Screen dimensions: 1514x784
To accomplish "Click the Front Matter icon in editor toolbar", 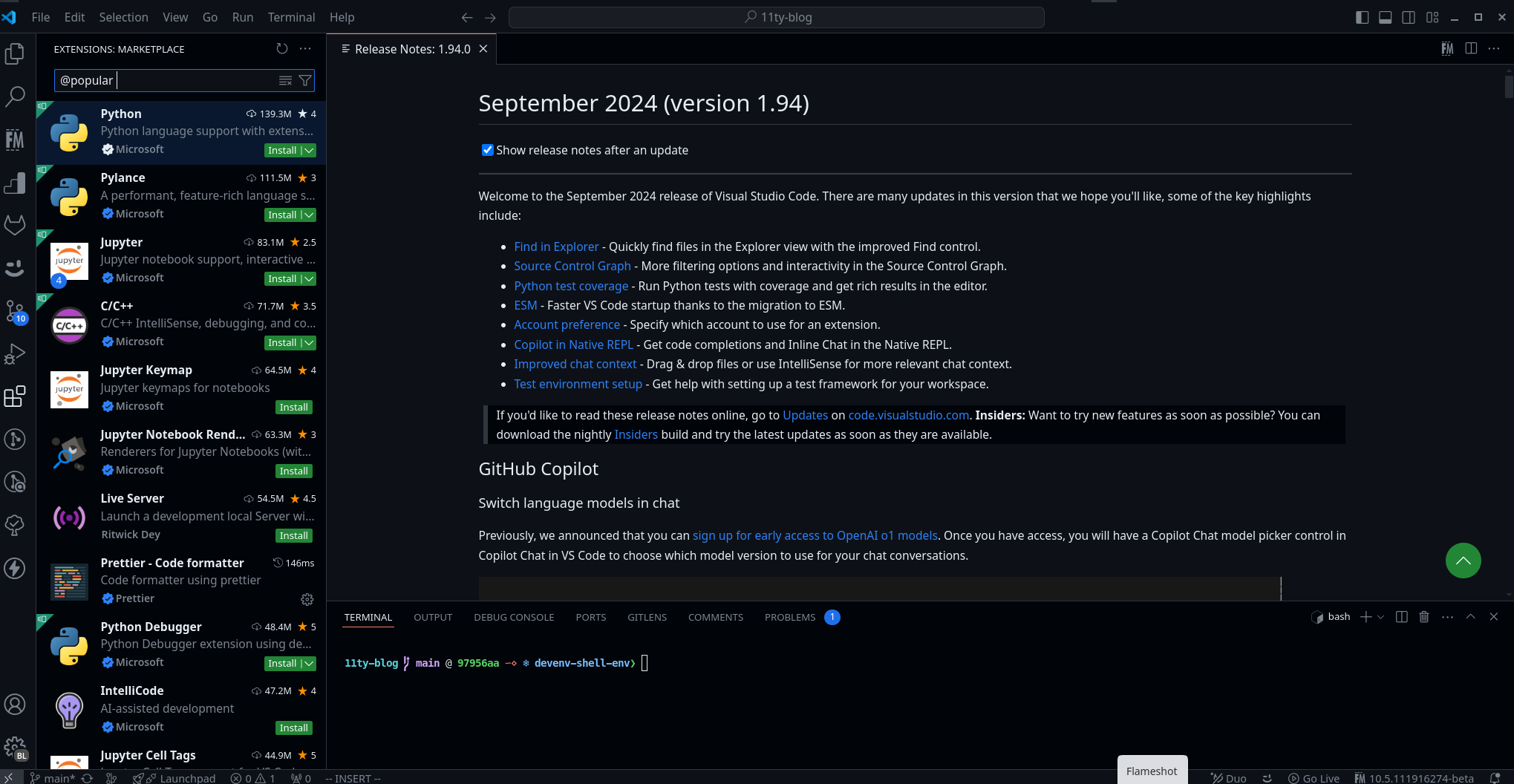I will (1447, 49).
